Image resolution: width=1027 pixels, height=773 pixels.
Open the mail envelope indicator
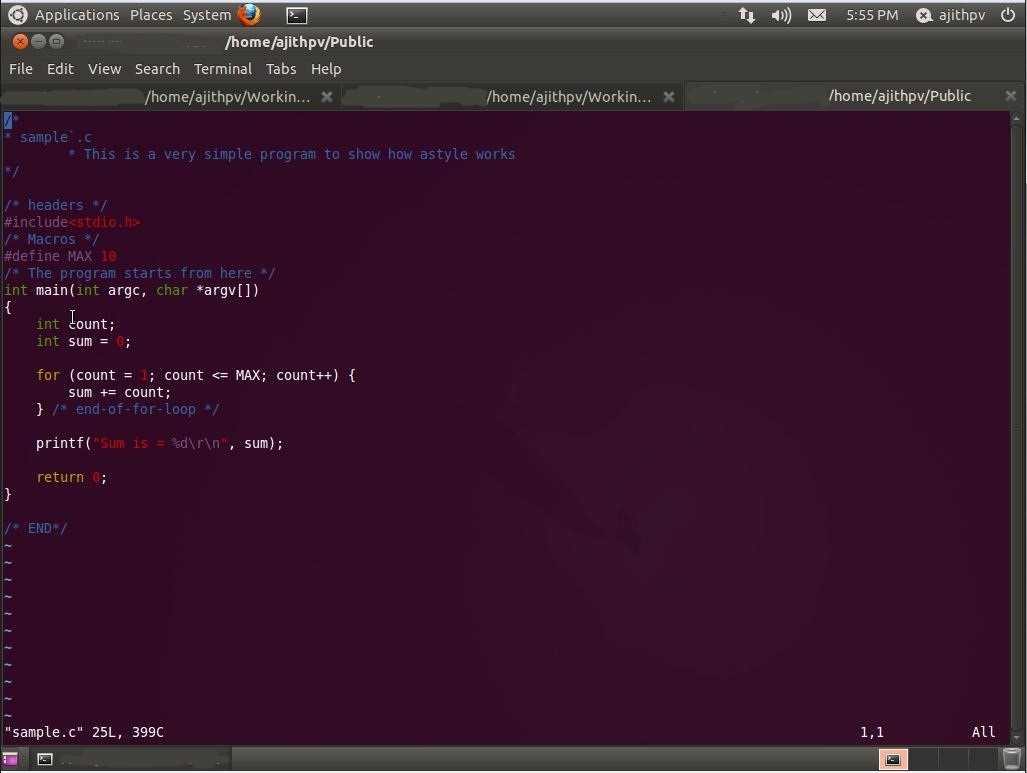(816, 14)
